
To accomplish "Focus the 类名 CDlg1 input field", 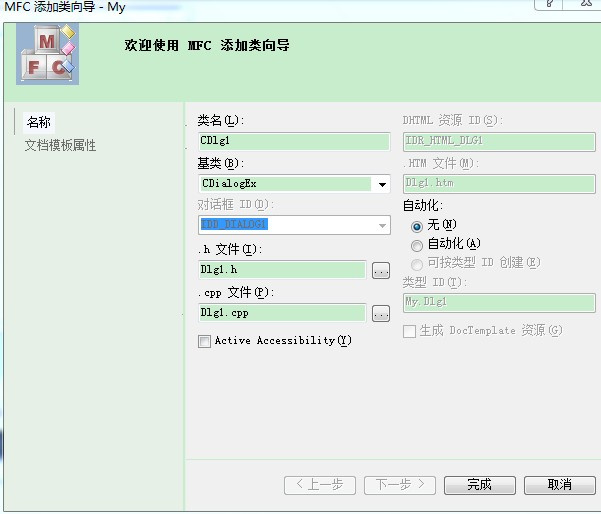I will [294, 141].
